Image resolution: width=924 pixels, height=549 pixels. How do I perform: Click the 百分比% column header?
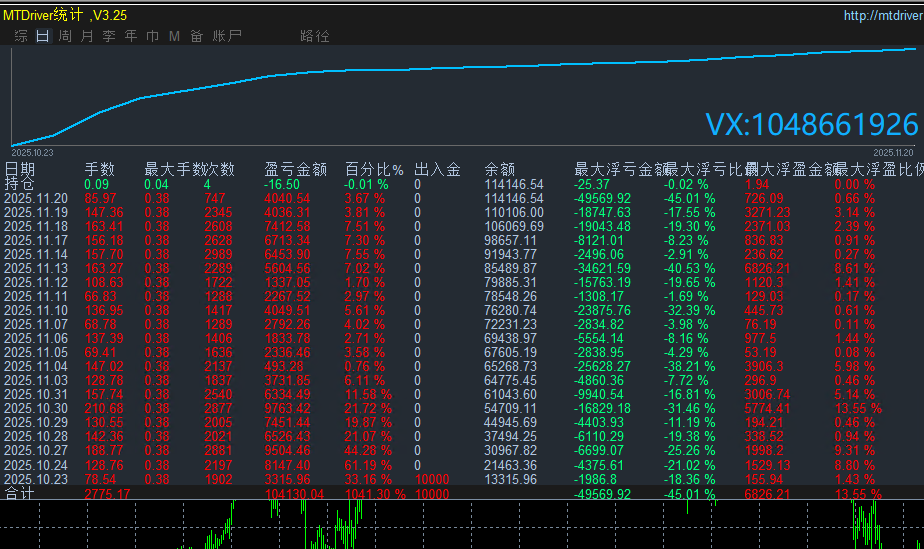[x=374, y=170]
